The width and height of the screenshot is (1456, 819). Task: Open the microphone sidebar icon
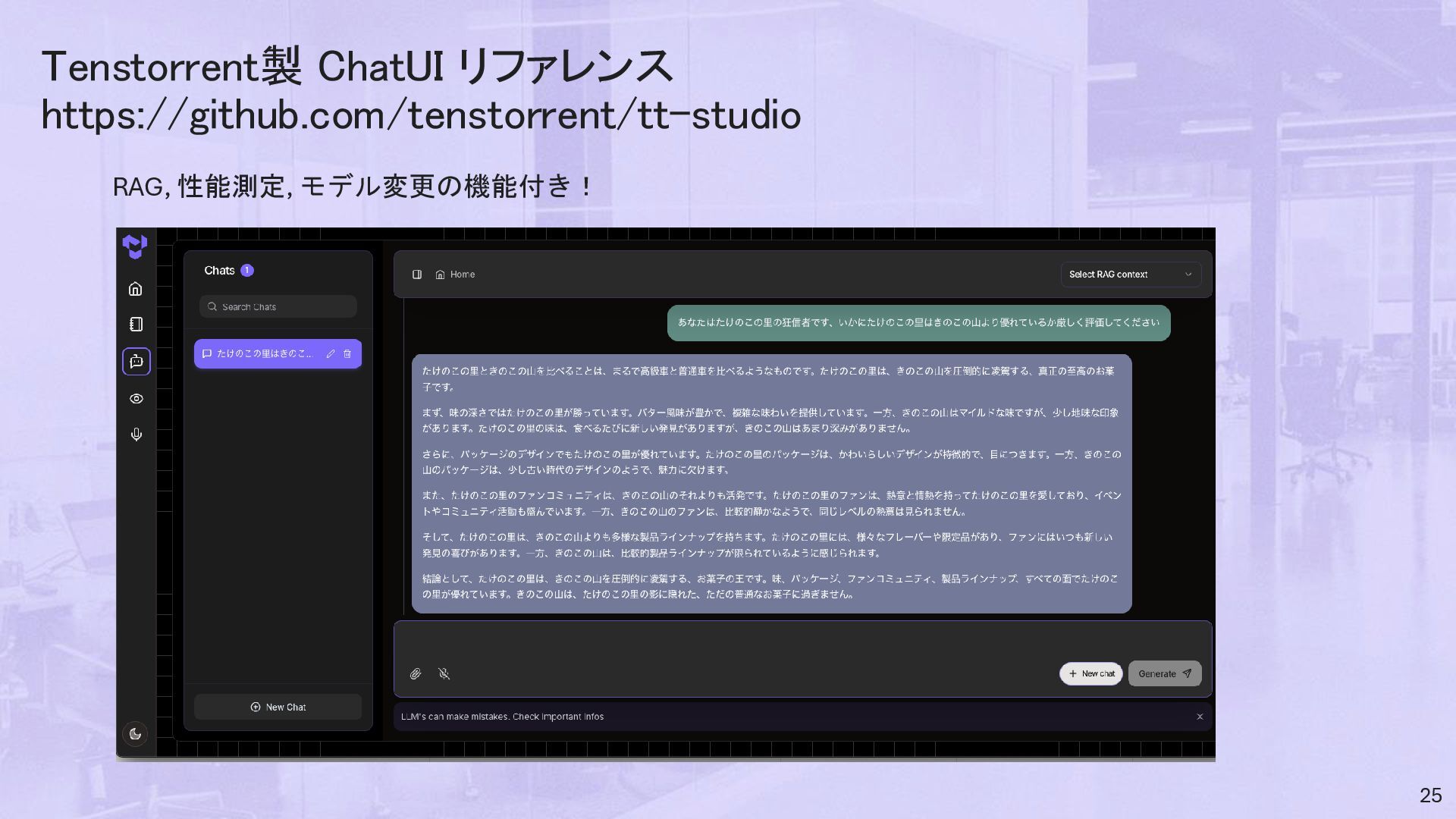[136, 435]
